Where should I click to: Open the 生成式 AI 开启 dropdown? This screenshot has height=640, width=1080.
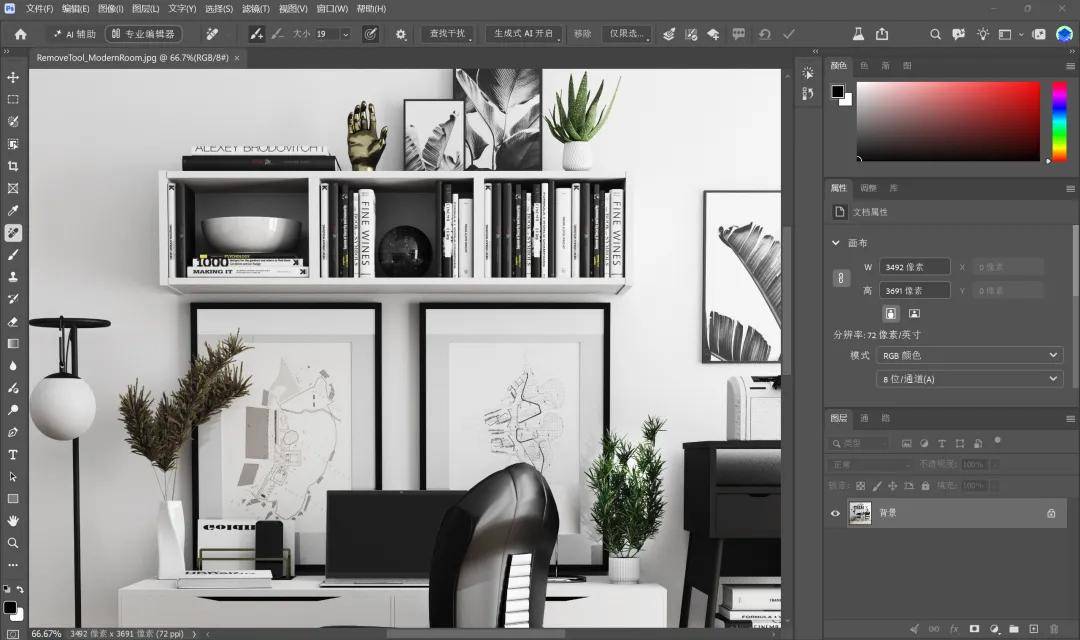point(524,34)
